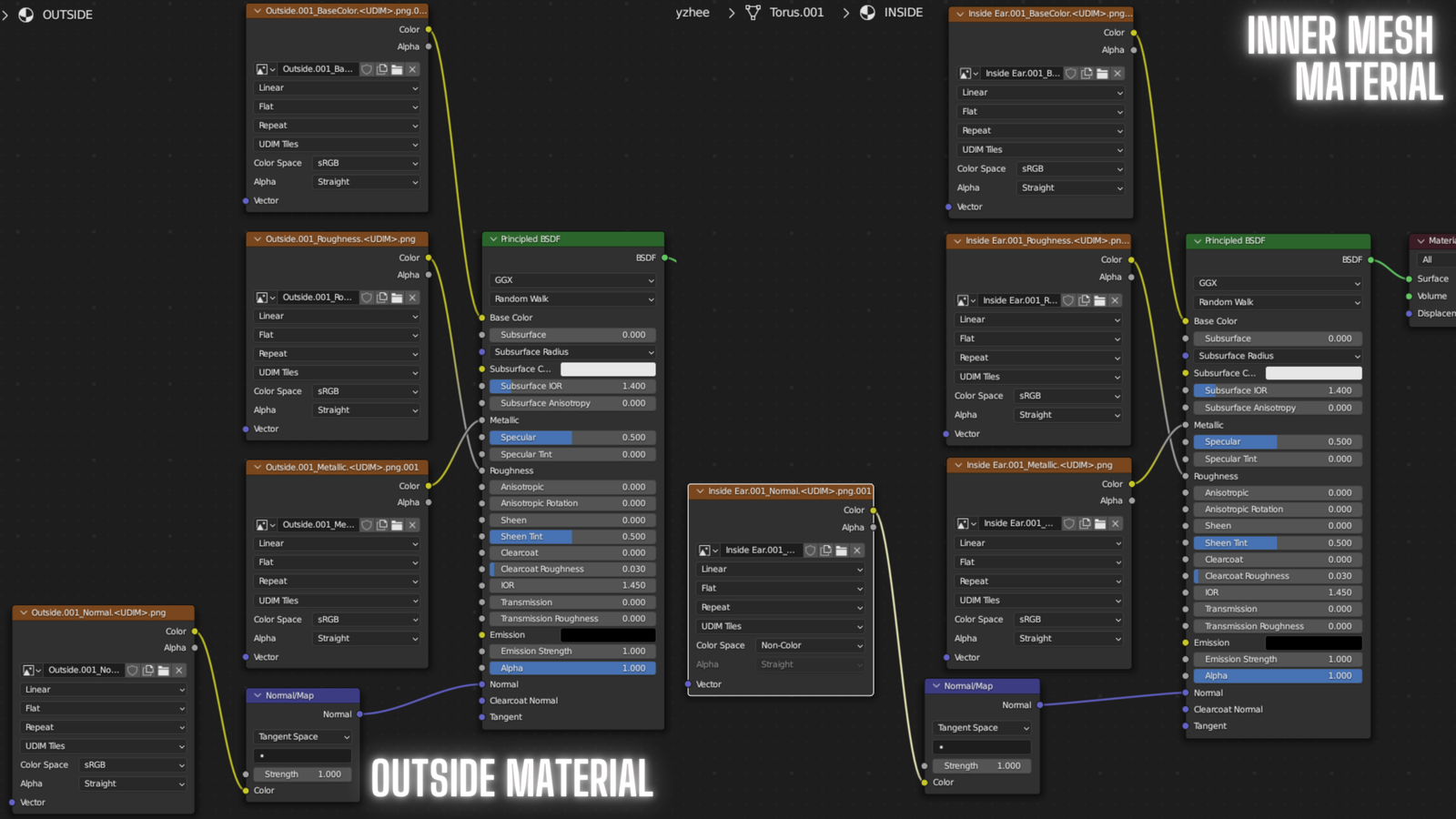This screenshot has height=819, width=1456.
Task: Collapse the Outside material Principled BSDF node
Action: (493, 239)
